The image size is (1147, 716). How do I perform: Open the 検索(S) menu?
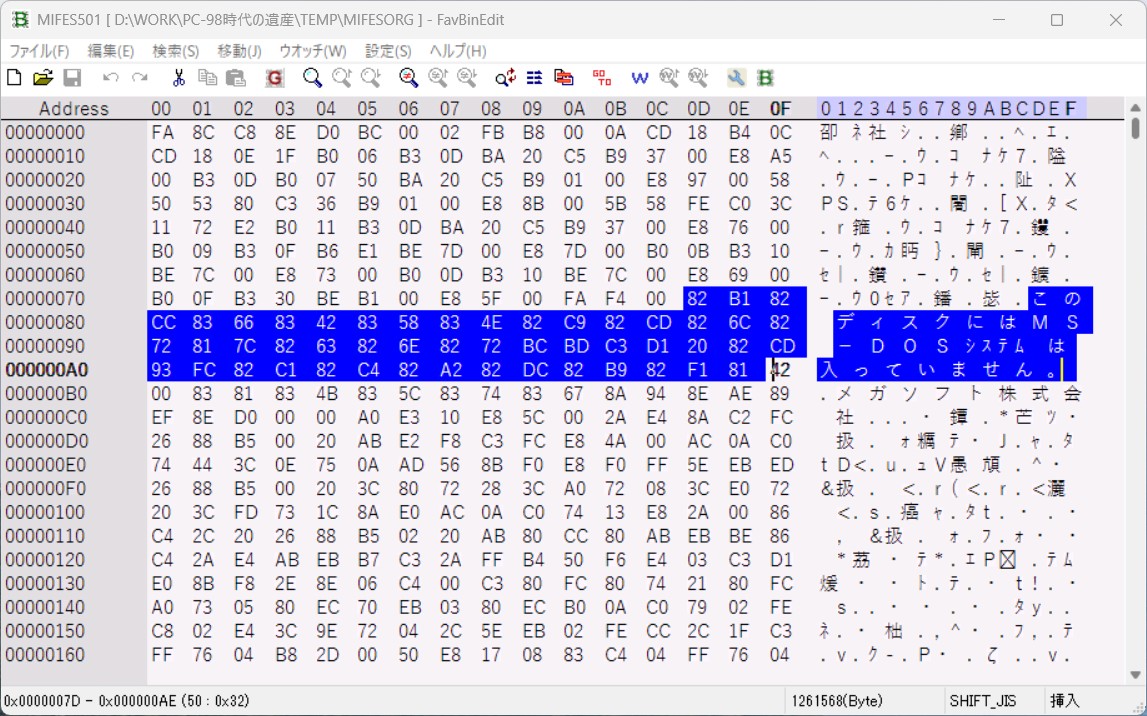pos(175,51)
